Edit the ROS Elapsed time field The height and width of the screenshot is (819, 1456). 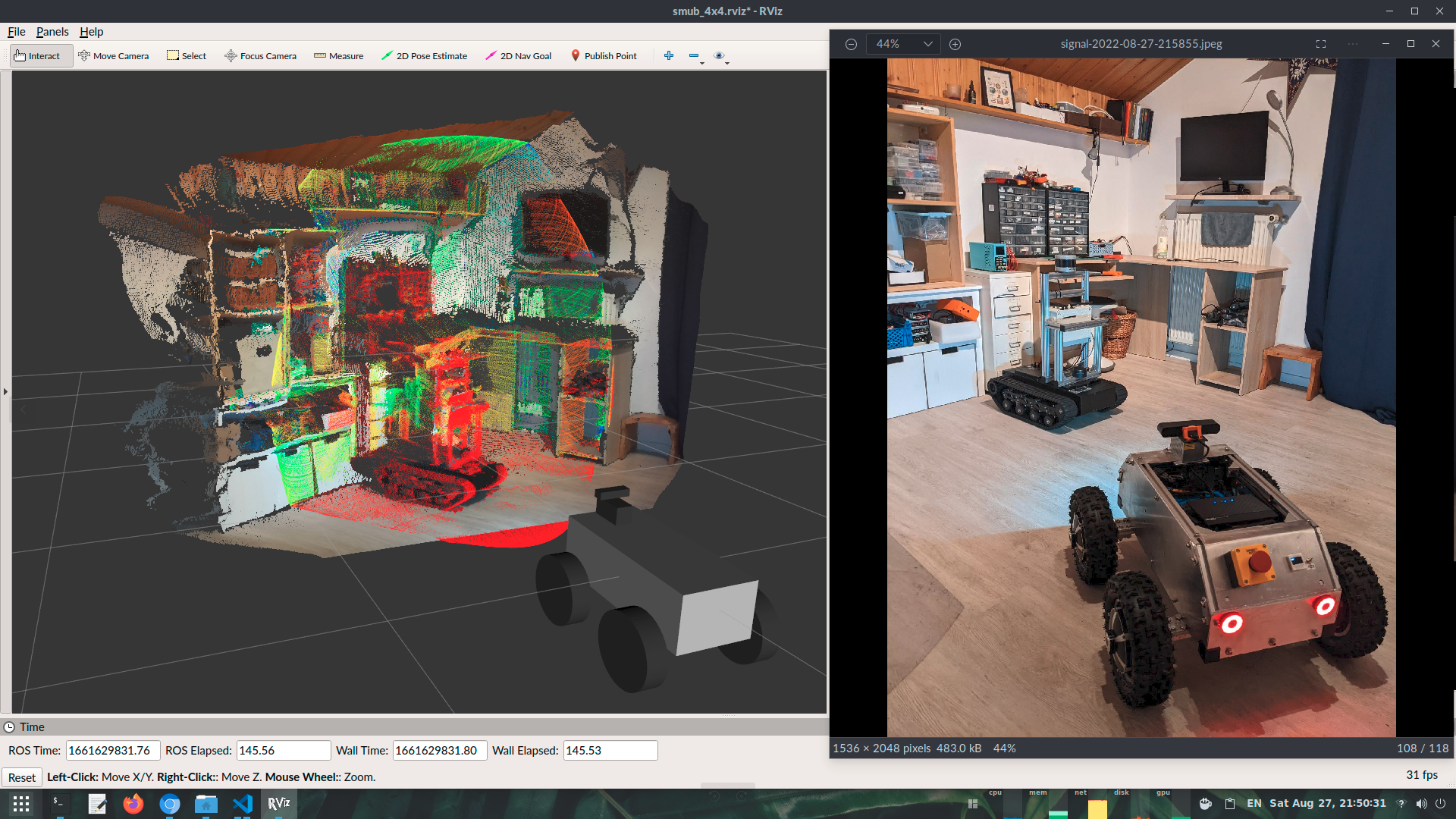(284, 750)
